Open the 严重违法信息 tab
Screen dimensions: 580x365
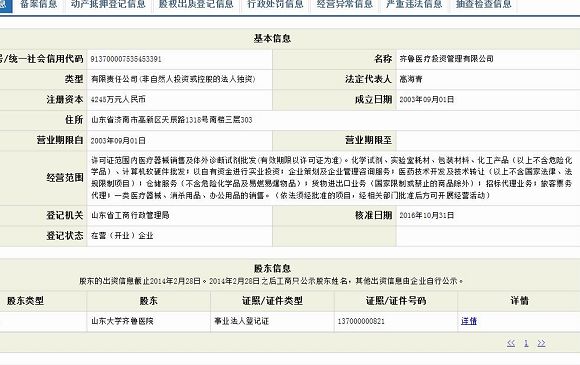click(x=414, y=4)
